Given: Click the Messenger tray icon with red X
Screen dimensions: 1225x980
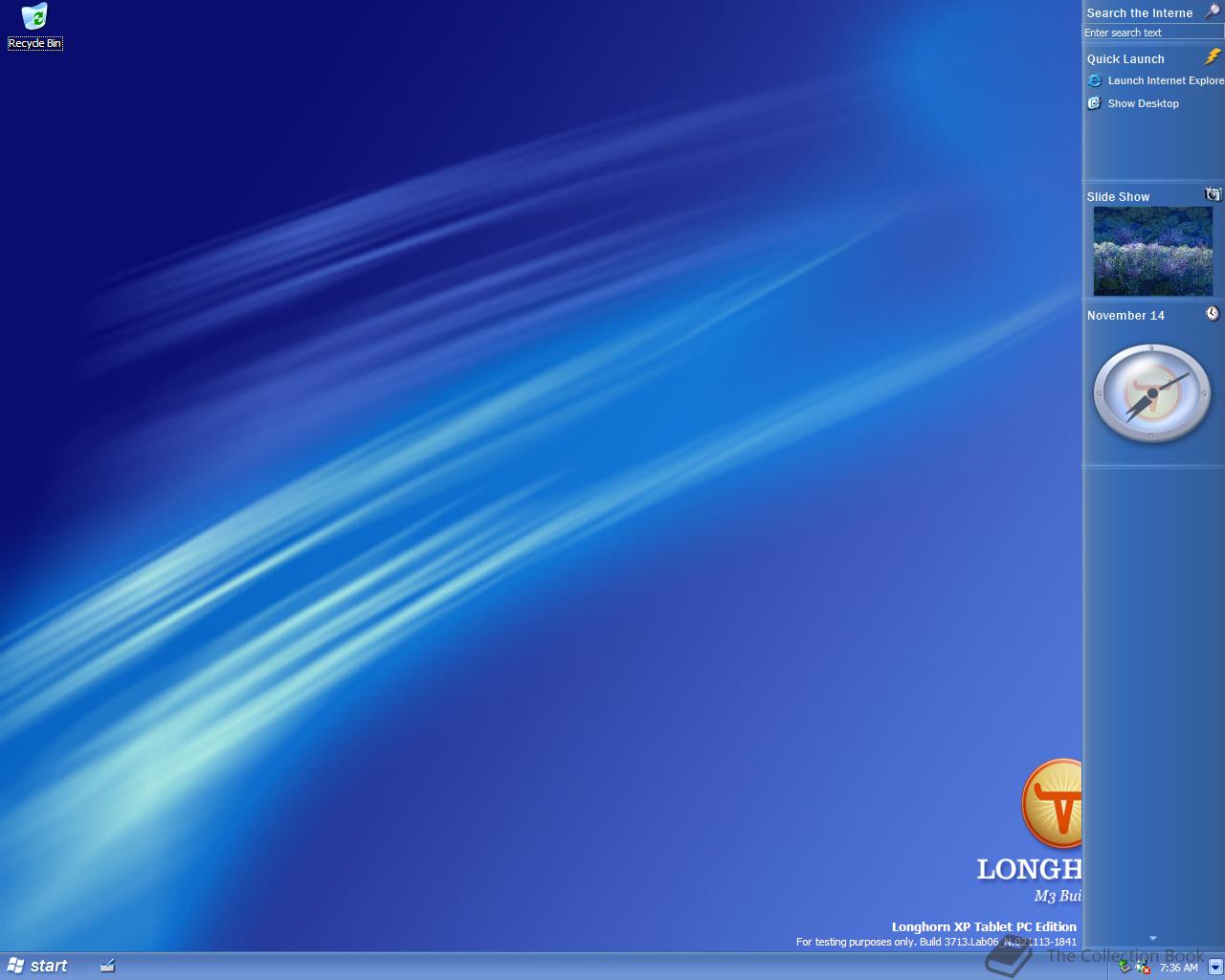Looking at the screenshot, I should click(1143, 968).
